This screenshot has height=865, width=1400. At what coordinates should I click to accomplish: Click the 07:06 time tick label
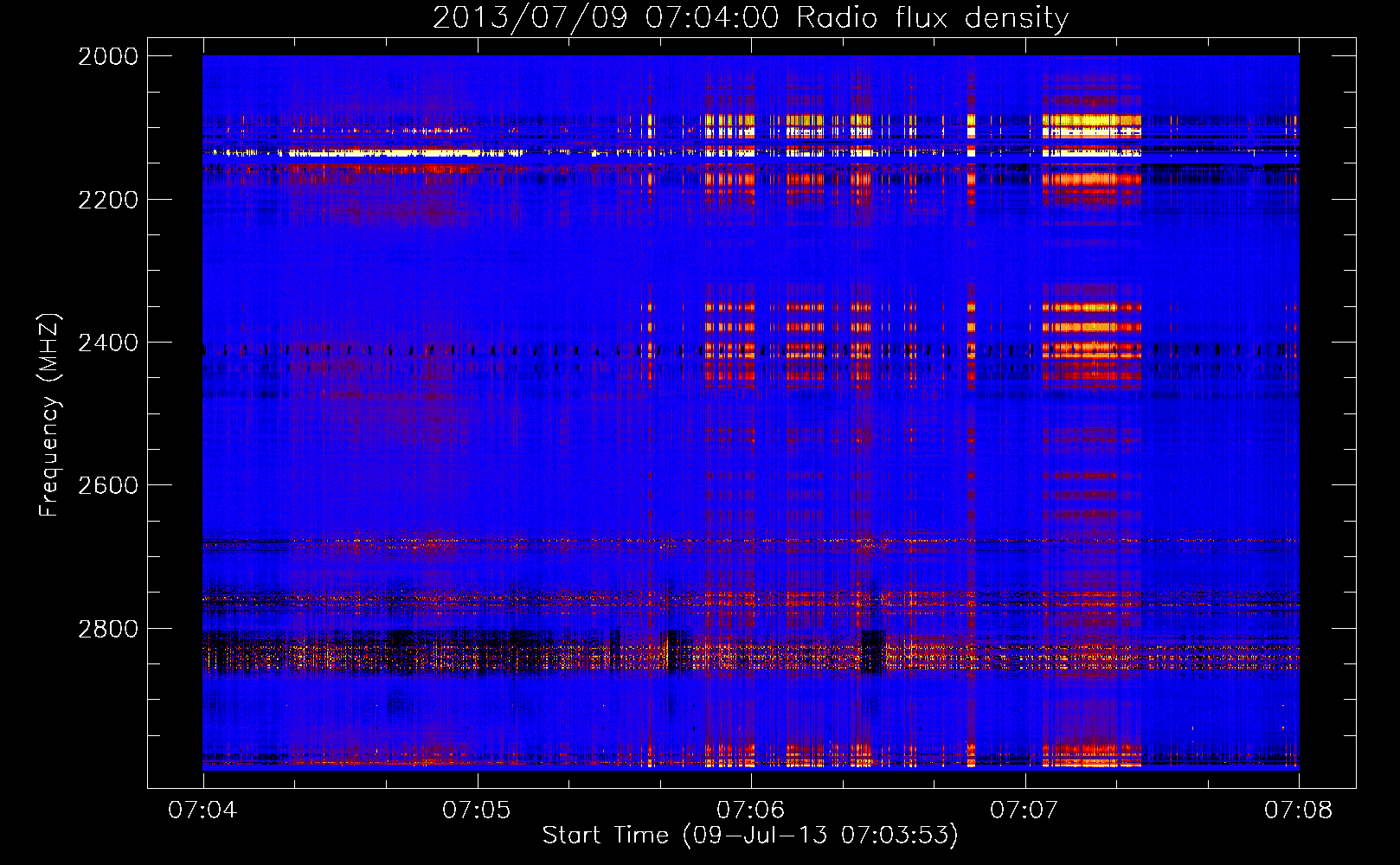[750, 810]
